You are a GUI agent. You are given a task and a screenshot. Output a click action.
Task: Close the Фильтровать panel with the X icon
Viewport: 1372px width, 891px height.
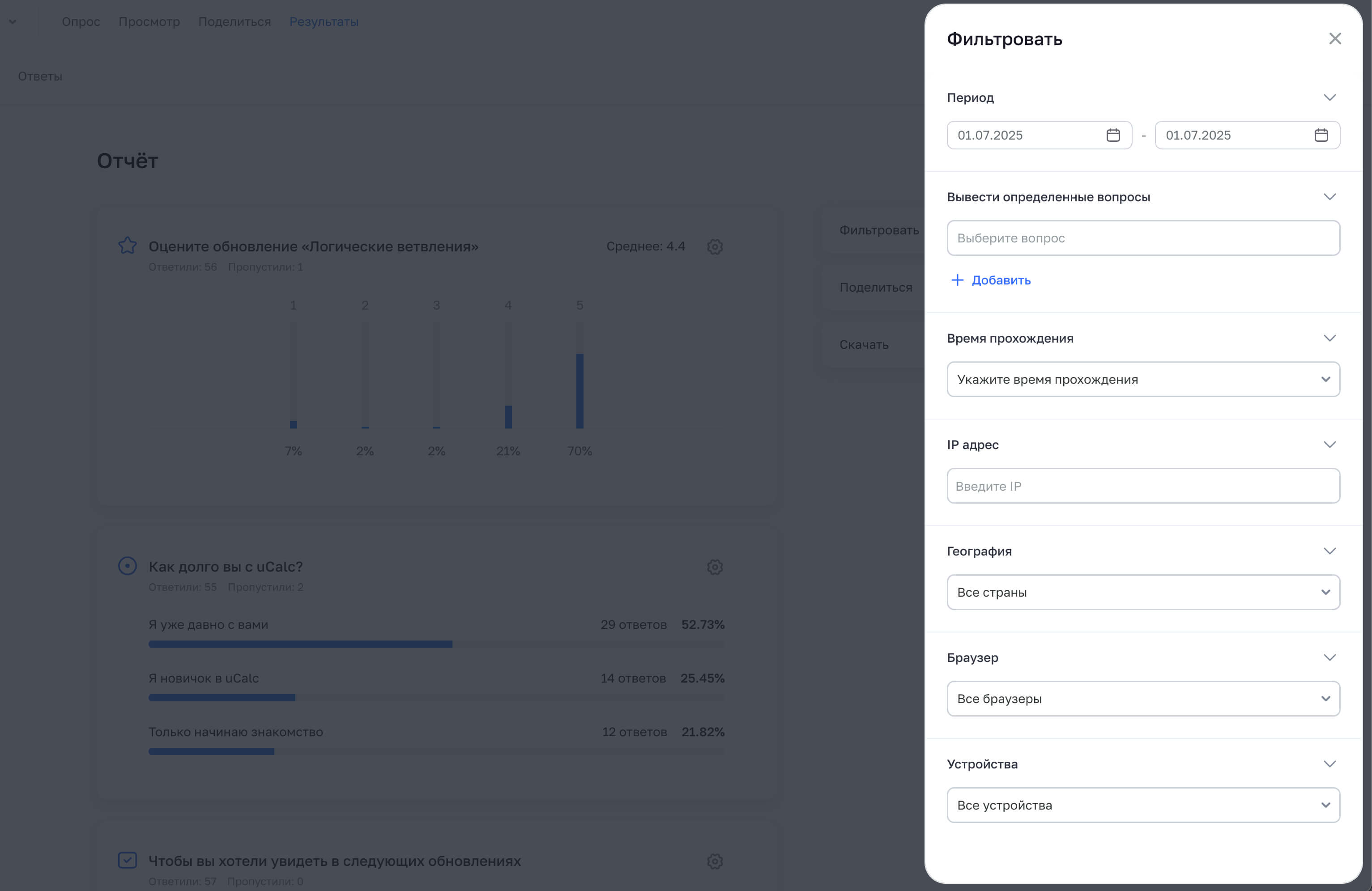(1334, 38)
